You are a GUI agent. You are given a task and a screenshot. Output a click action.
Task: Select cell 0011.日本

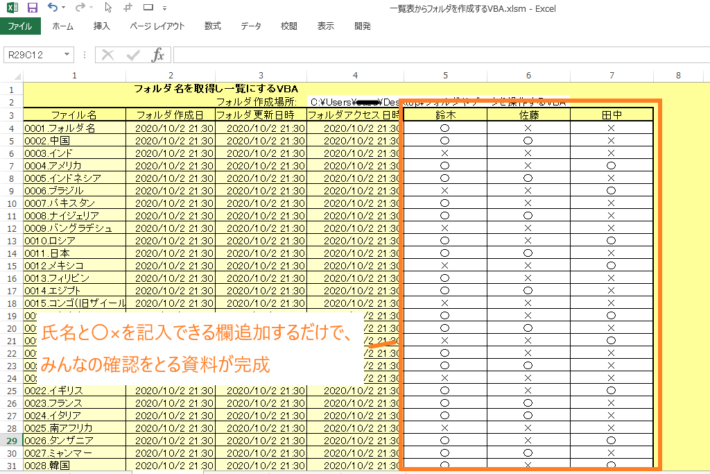tap(74, 253)
